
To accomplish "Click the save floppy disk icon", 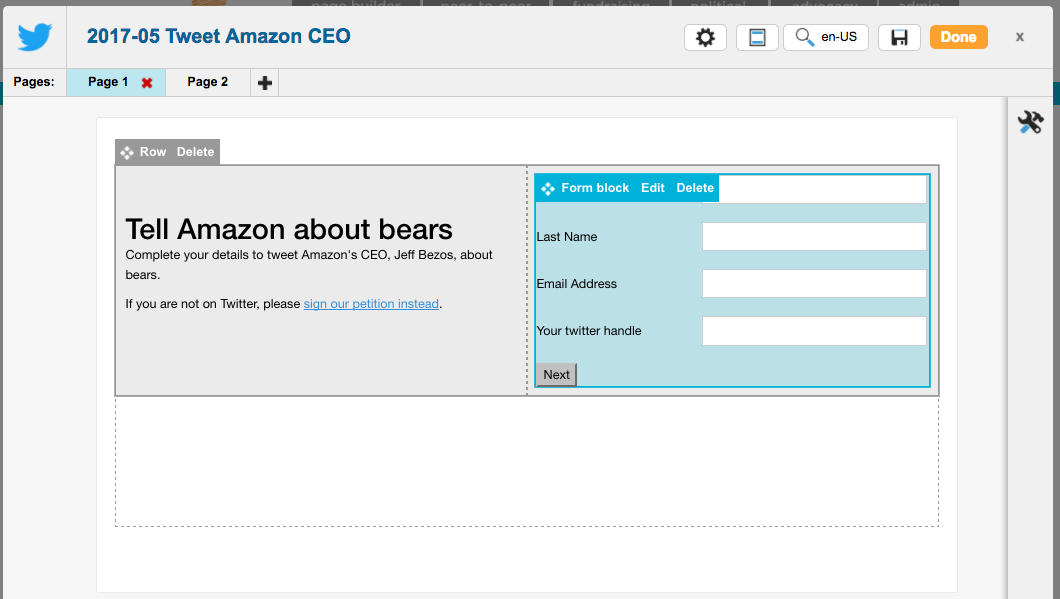I will 899,37.
